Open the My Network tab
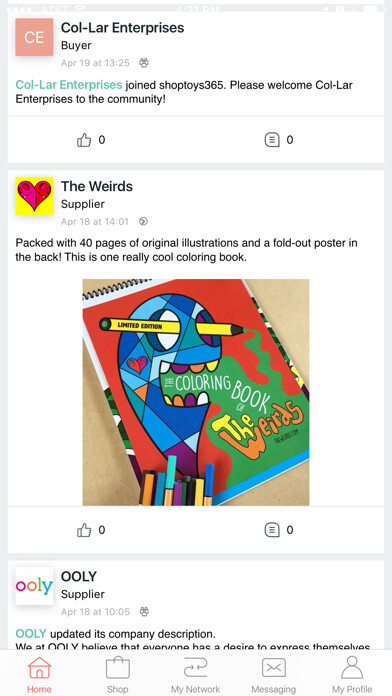 (196, 675)
